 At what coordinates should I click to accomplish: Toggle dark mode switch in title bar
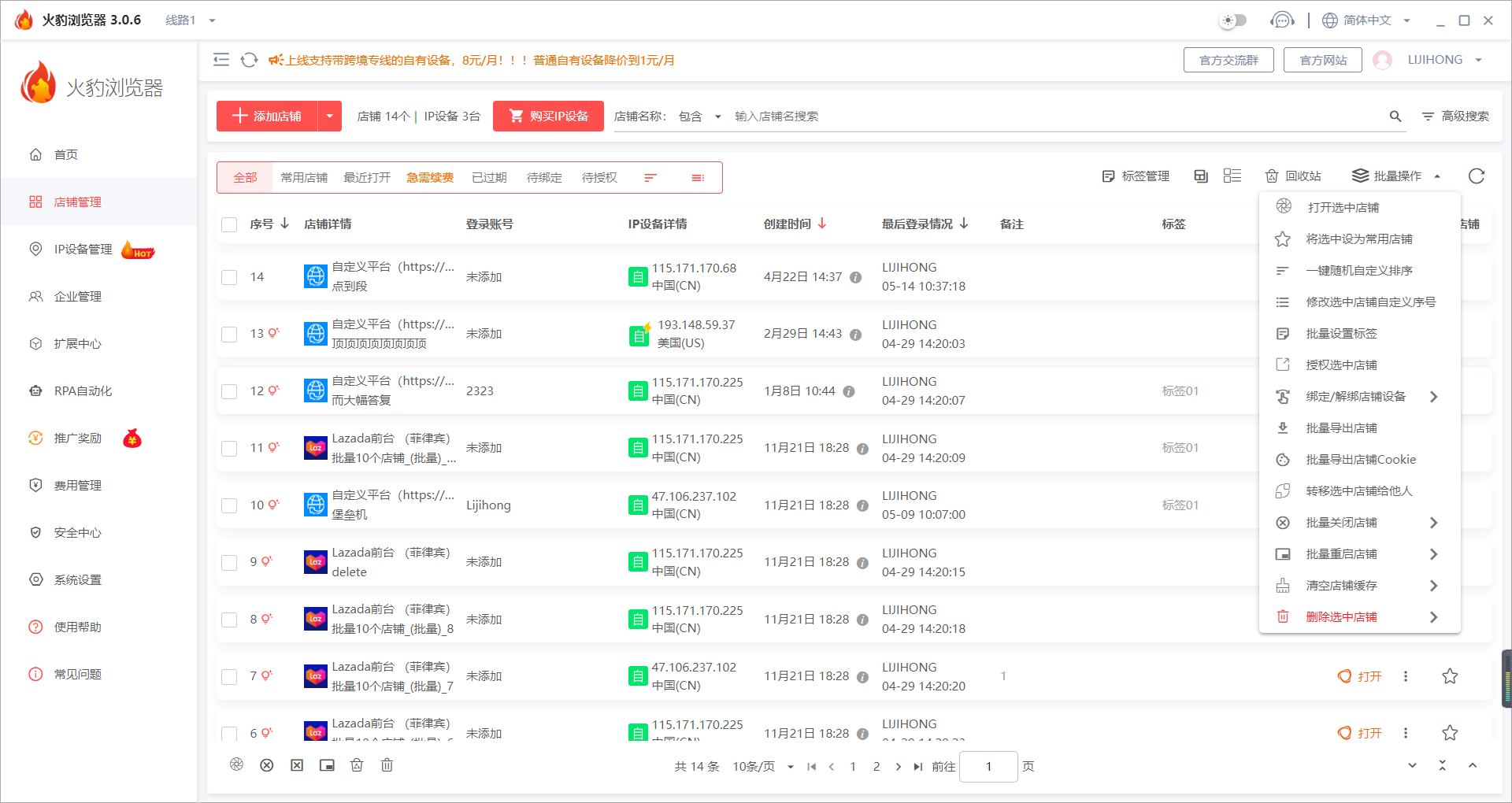click(x=1233, y=20)
